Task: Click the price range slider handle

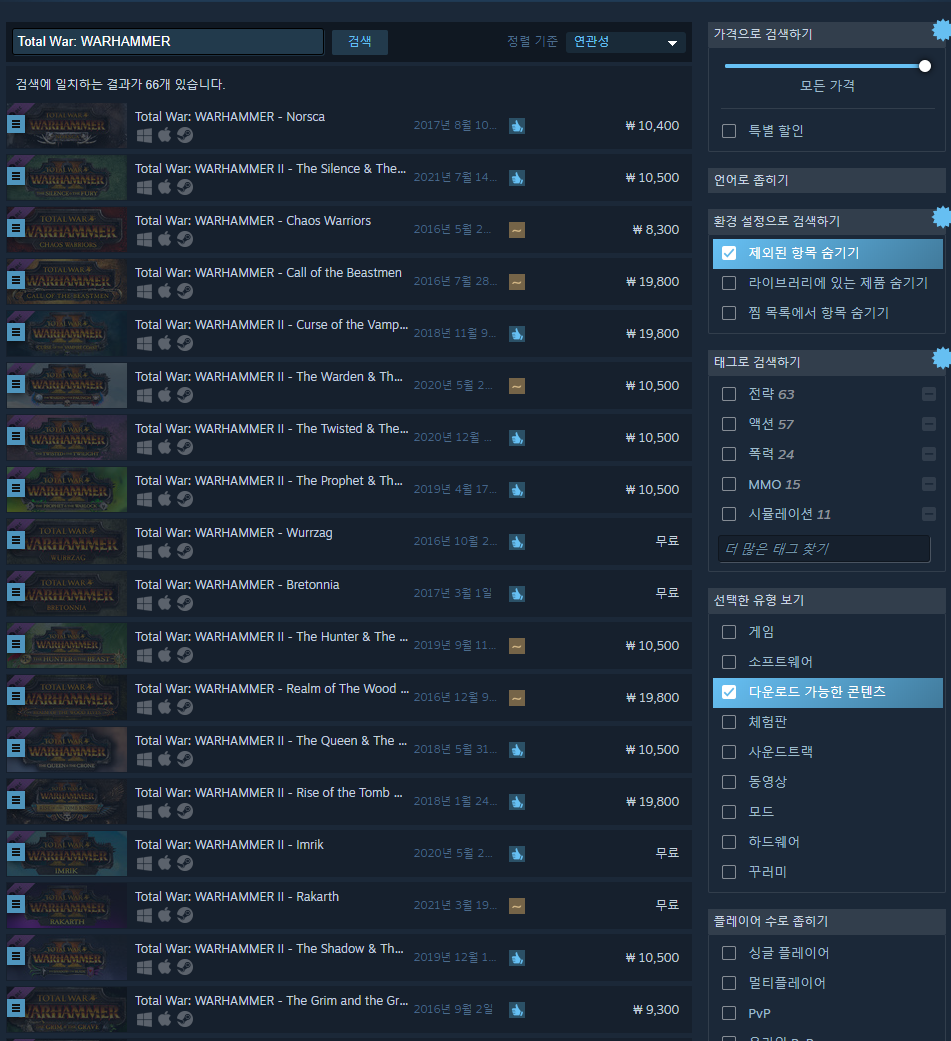Action: tap(924, 66)
